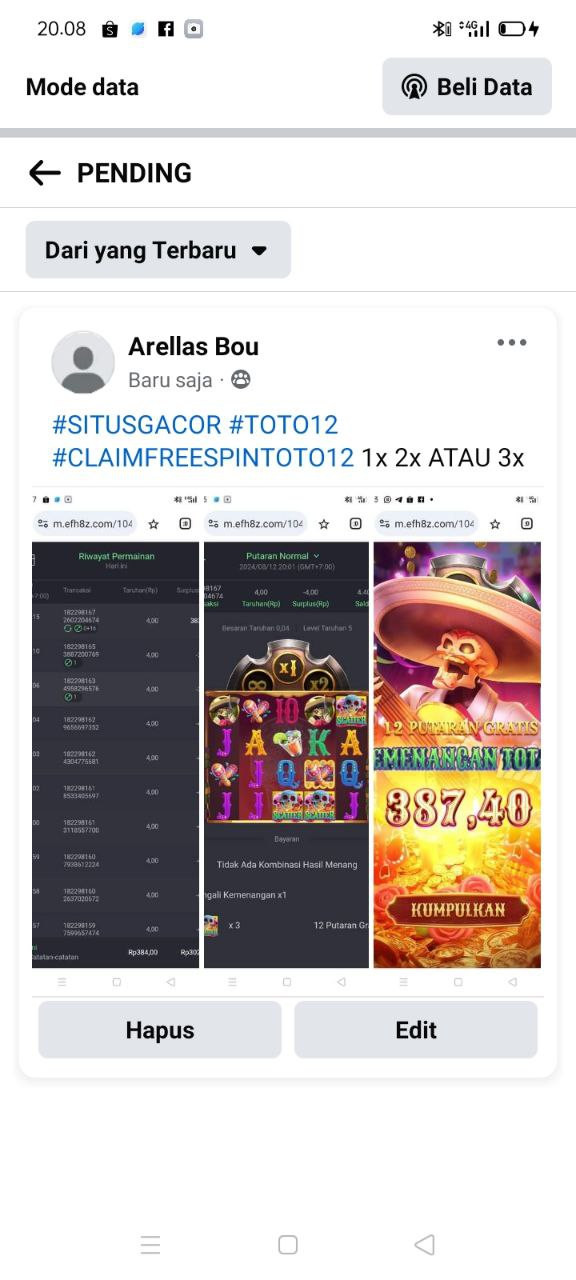Screen dimensions: 576x1280
Task: Tap the Android recent apps menu icon
Action: click(x=151, y=1244)
